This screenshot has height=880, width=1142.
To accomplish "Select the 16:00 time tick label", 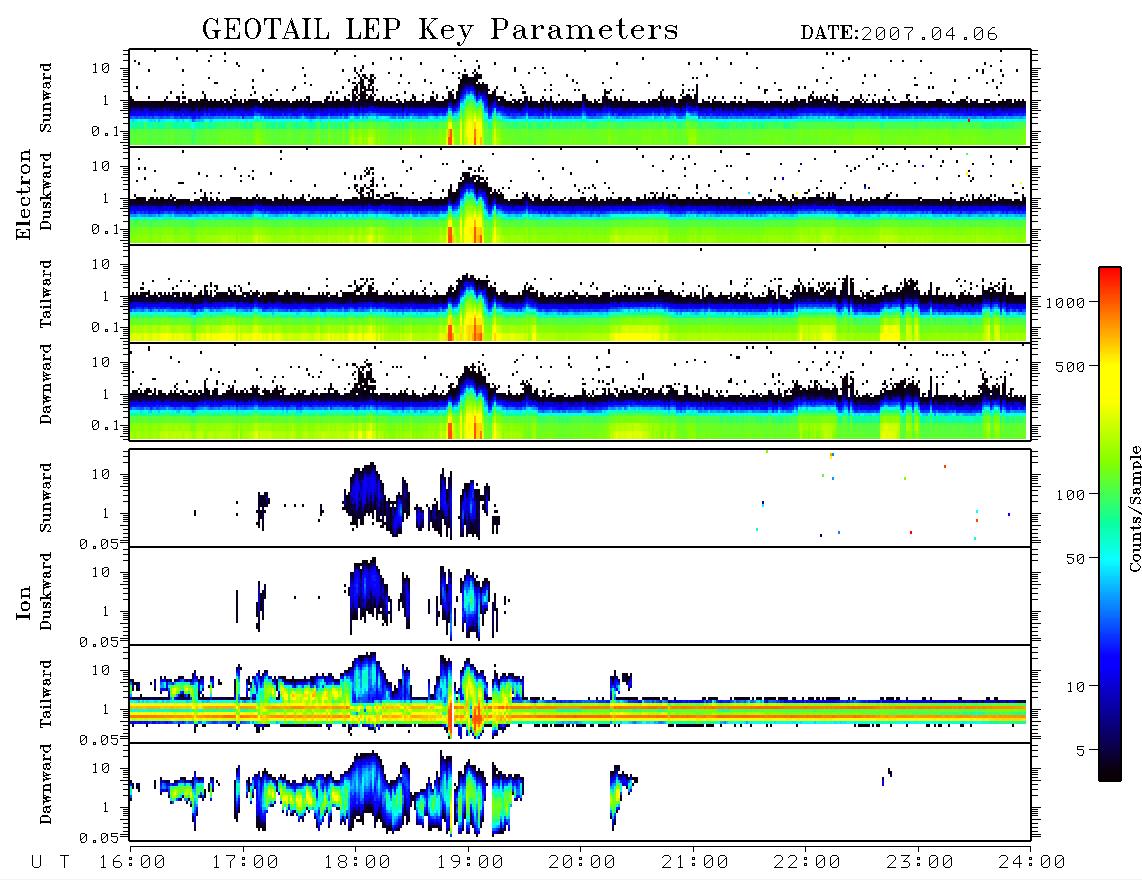I will (x=132, y=862).
